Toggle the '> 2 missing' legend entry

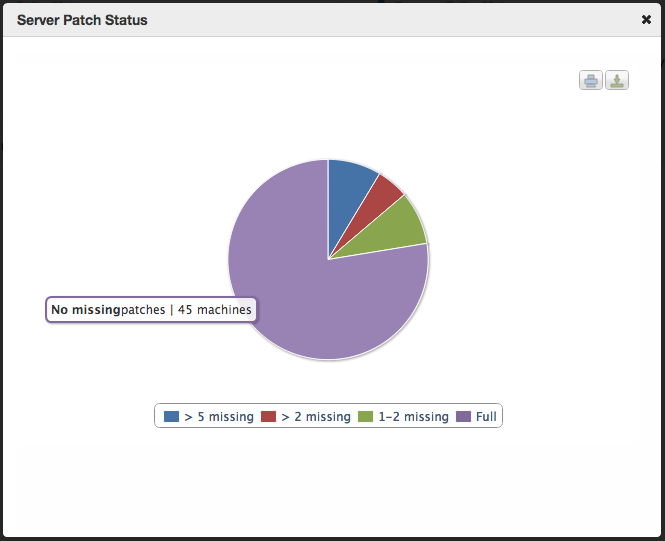coord(306,417)
